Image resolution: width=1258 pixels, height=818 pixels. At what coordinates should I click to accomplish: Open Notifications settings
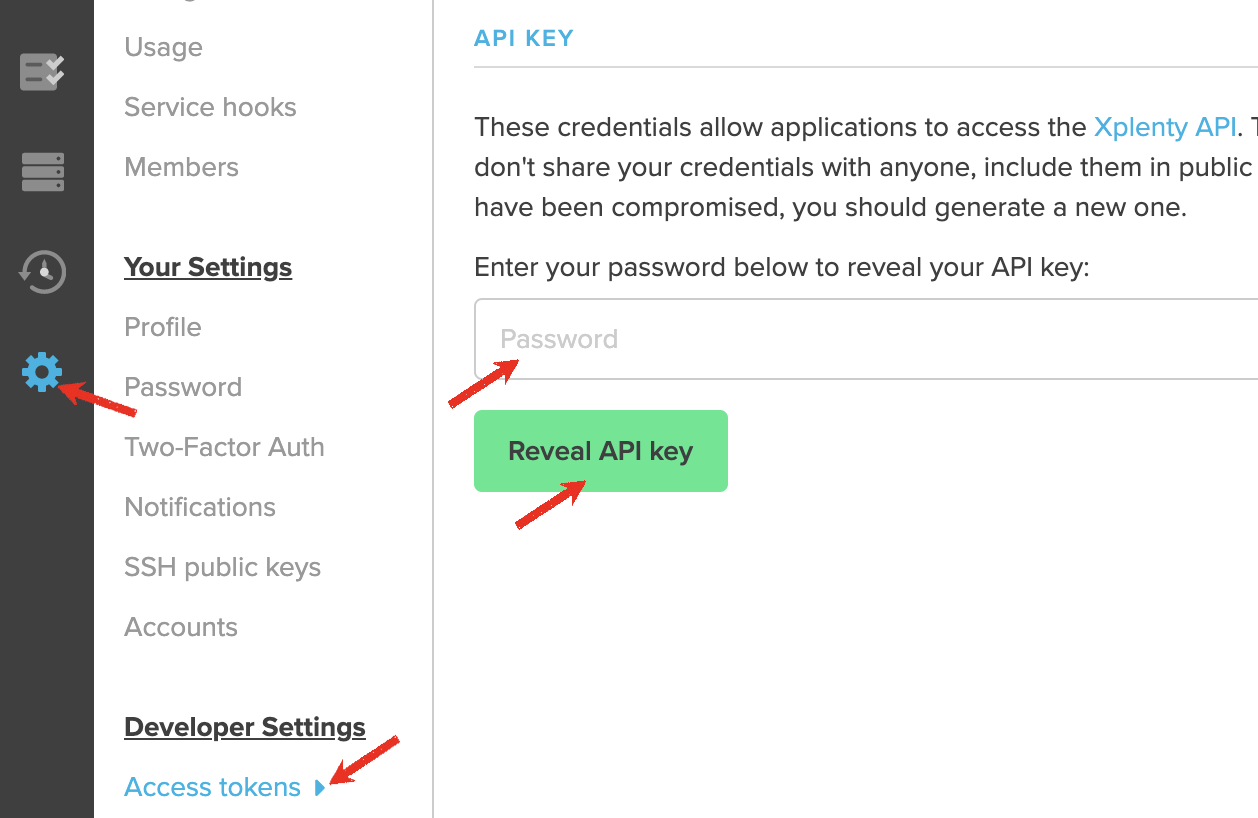200,507
